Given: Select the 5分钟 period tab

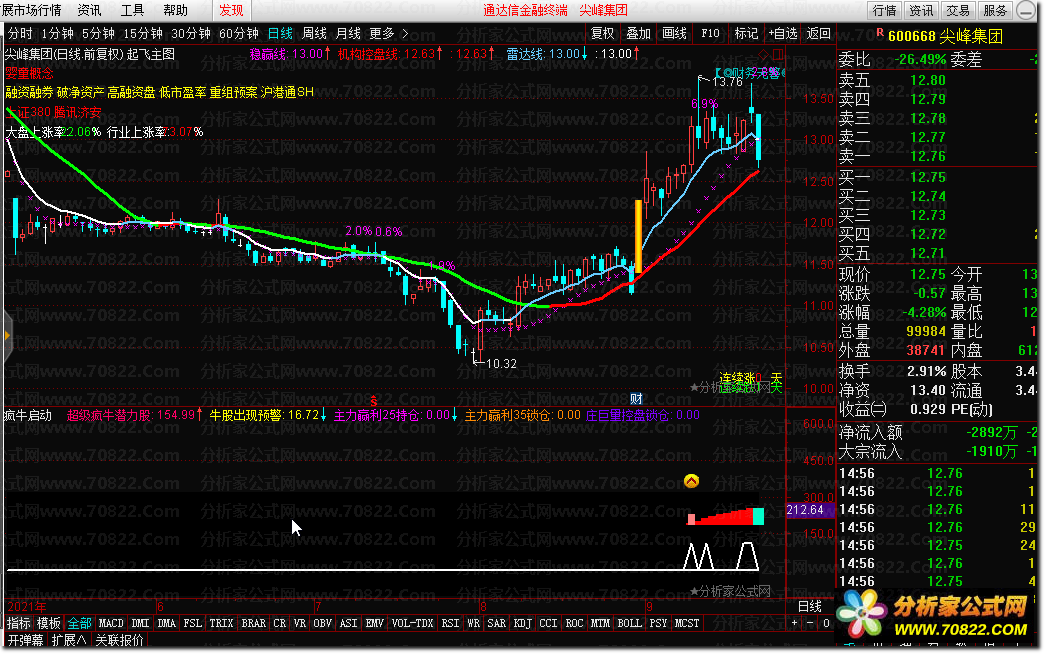Looking at the screenshot, I should [x=98, y=33].
